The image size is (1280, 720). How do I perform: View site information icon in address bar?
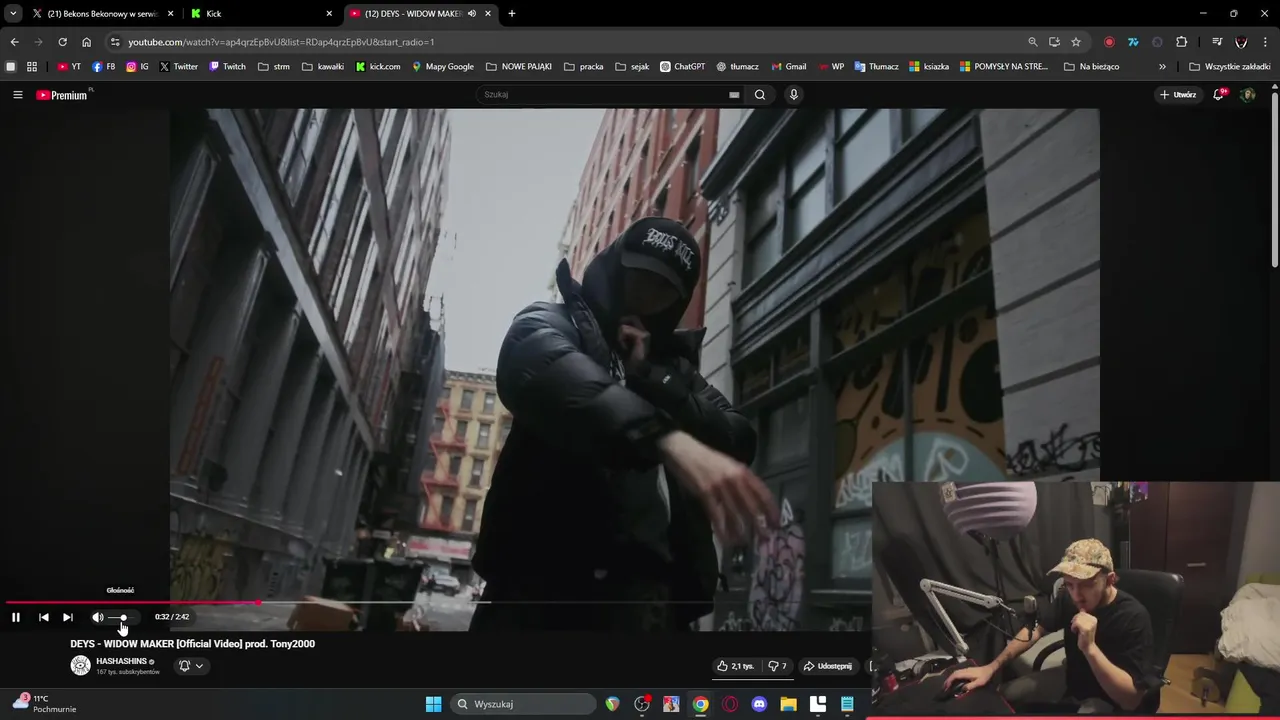(x=115, y=42)
